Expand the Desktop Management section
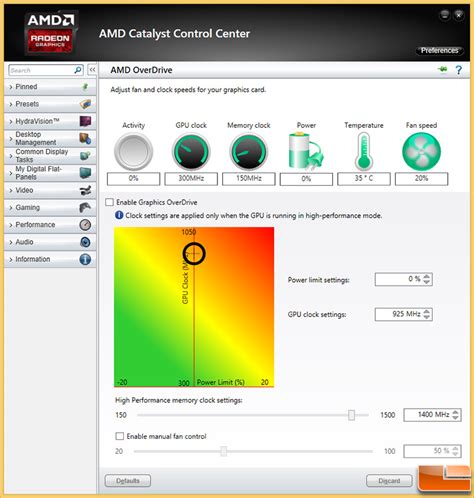This screenshot has height=498, width=474. tap(50, 138)
